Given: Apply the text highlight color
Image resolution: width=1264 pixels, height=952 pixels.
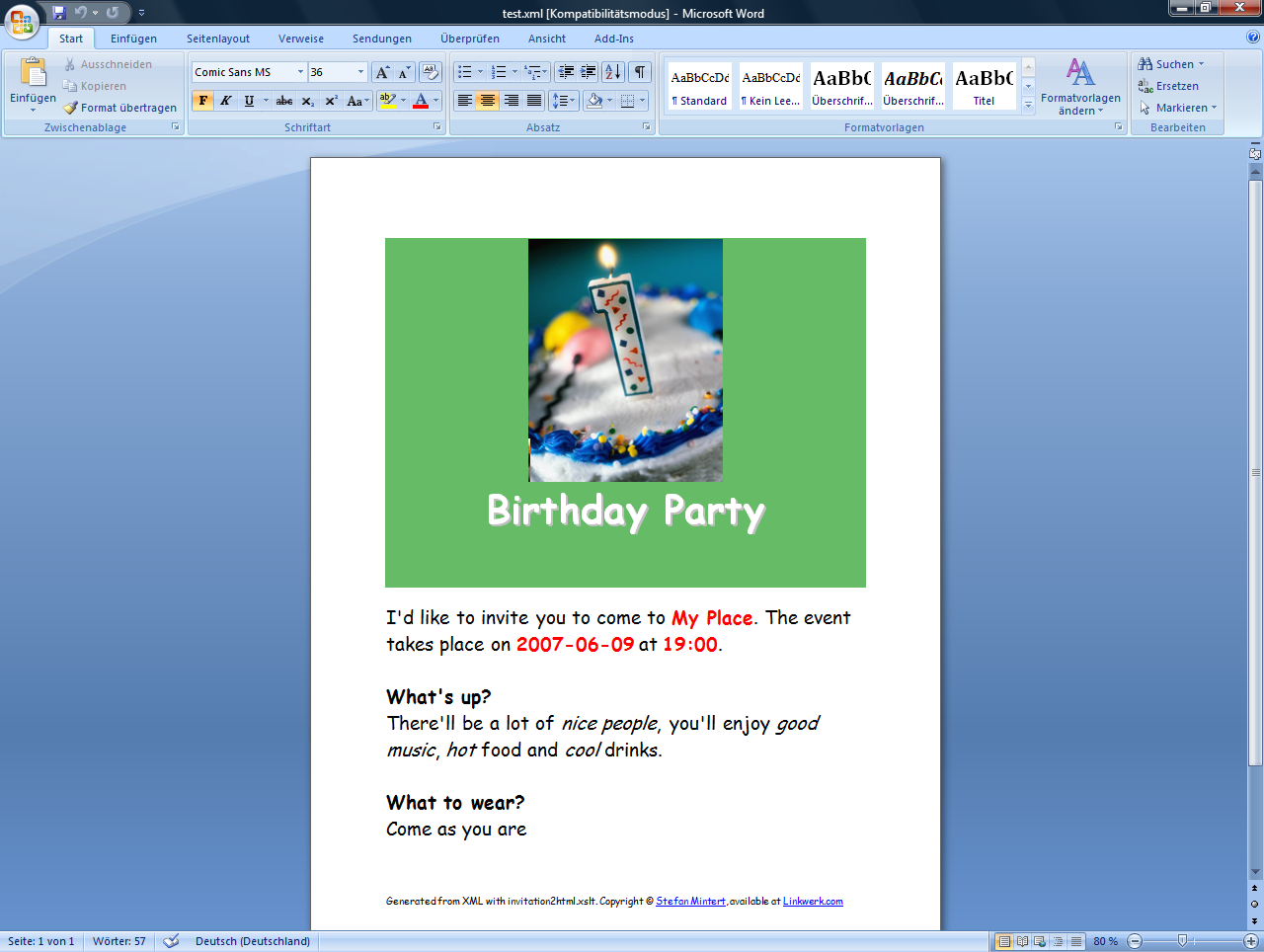Looking at the screenshot, I should [388, 101].
